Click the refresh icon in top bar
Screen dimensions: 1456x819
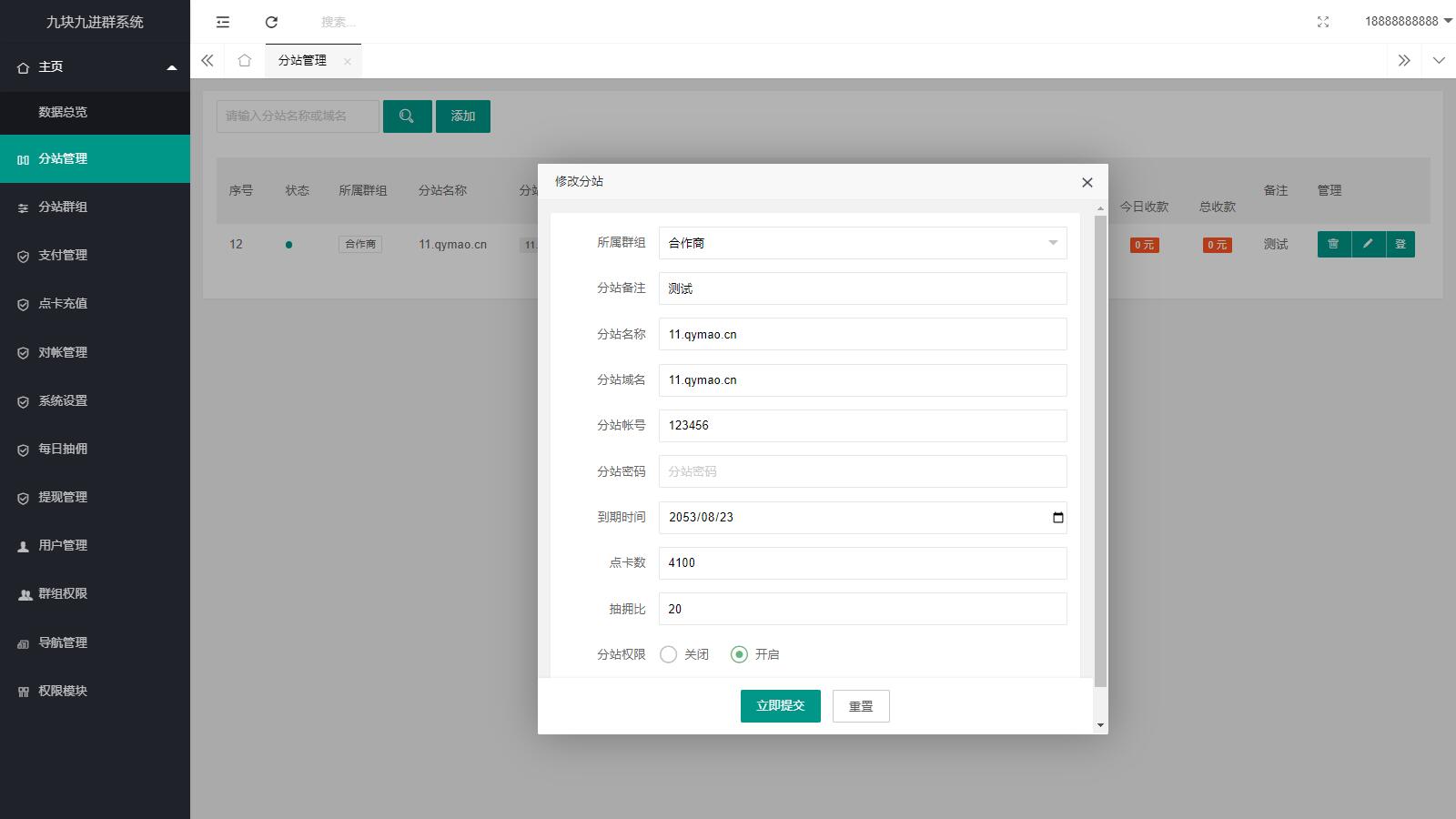[x=271, y=22]
